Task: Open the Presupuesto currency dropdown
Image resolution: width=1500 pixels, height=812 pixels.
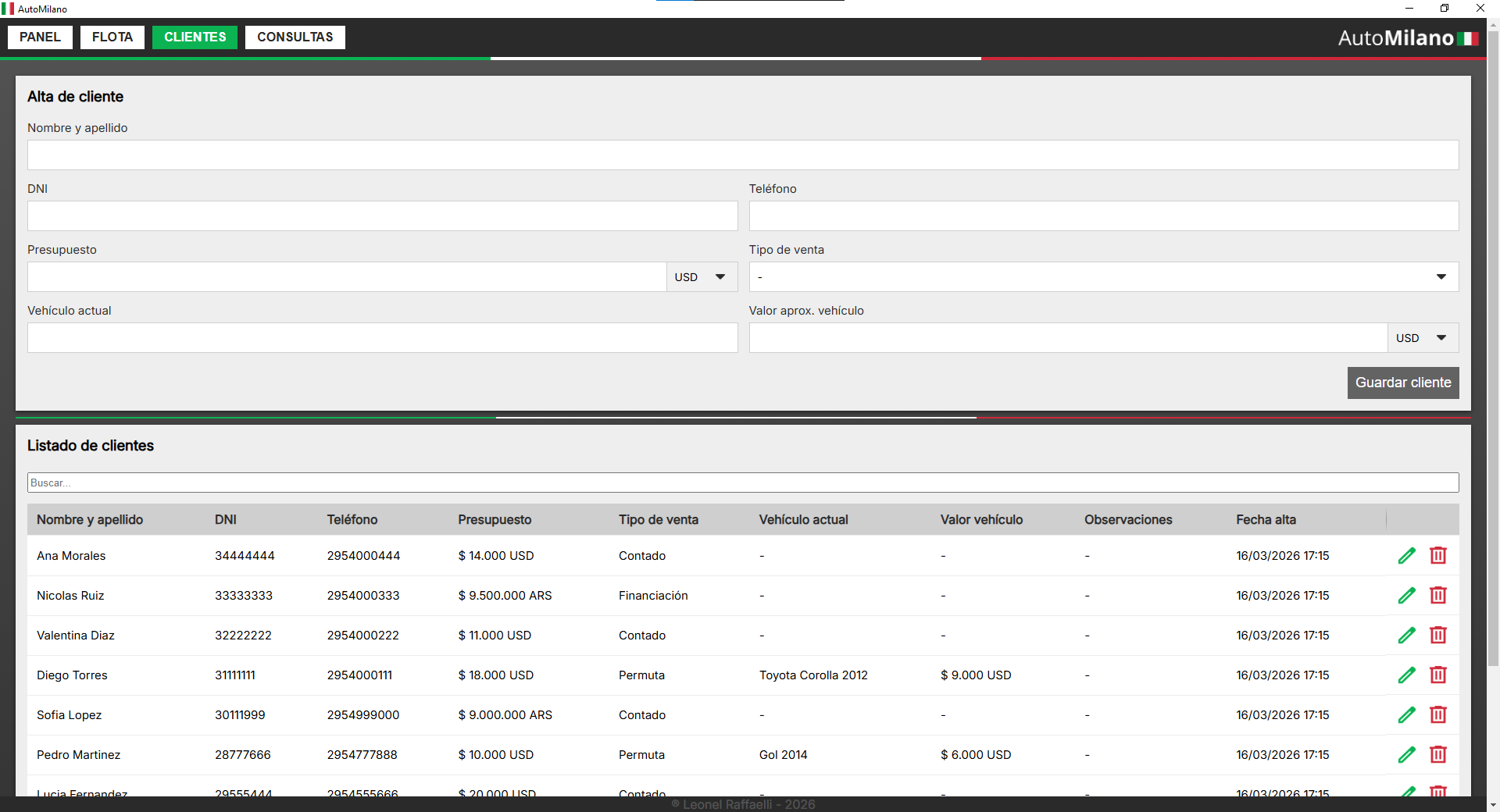Action: [x=701, y=277]
